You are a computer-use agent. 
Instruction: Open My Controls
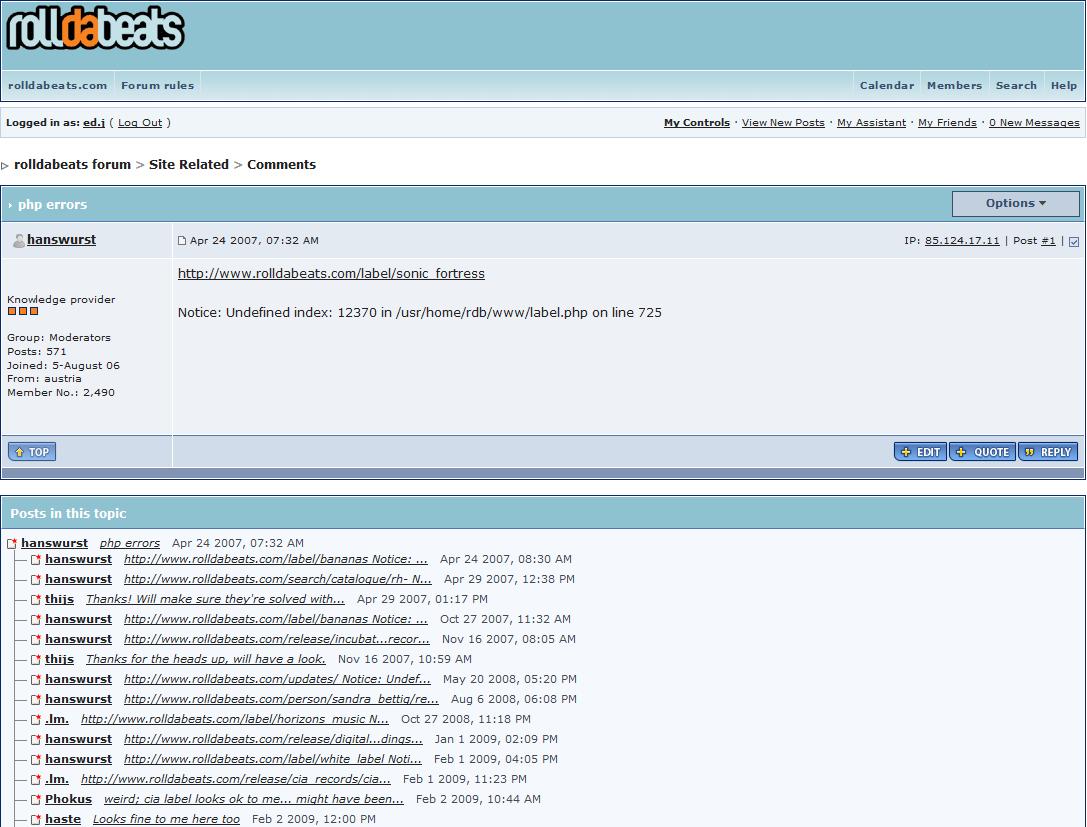pos(697,123)
